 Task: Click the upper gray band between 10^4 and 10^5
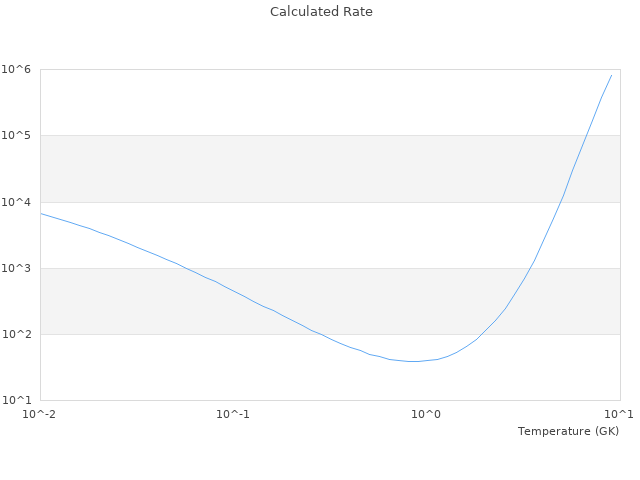click(x=300, y=168)
